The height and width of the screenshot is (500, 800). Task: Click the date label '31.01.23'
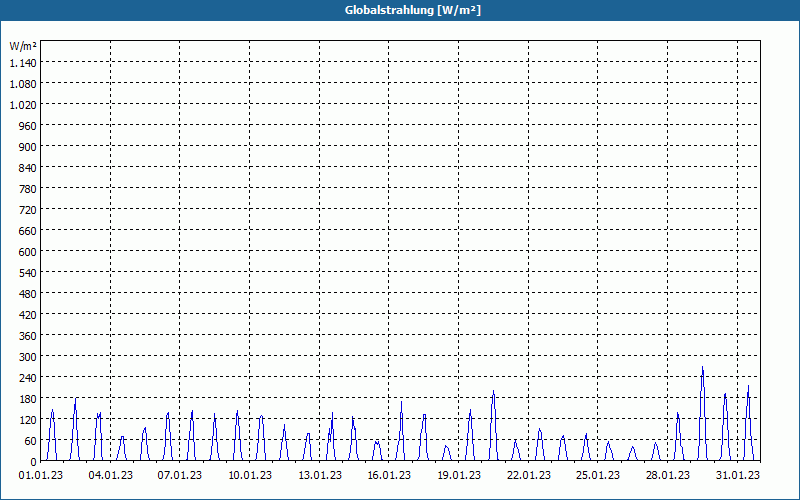737,476
